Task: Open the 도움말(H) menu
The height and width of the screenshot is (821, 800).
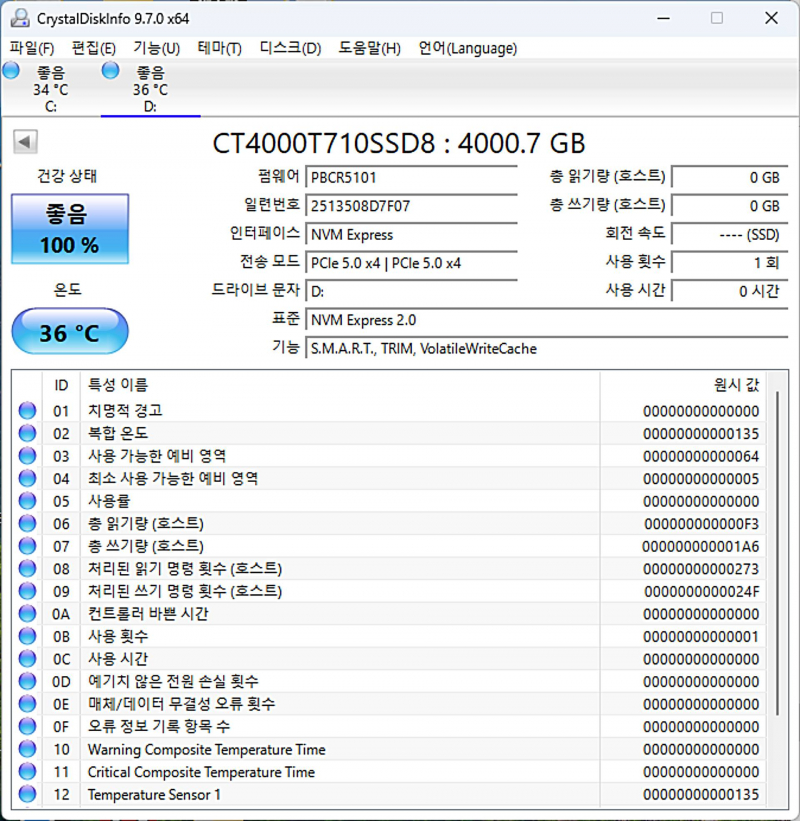Action: click(369, 48)
